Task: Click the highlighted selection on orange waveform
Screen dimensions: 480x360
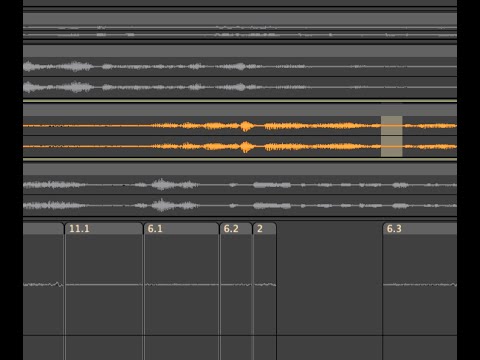Action: [392, 136]
